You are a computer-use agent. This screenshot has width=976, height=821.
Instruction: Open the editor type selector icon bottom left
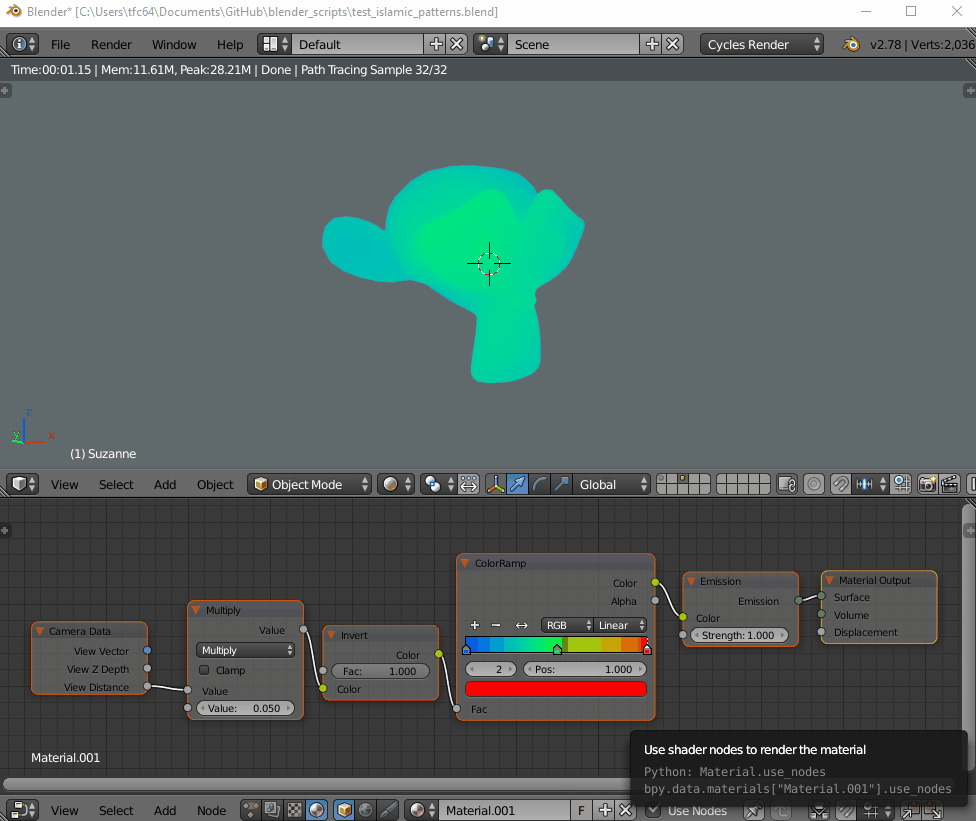pyautogui.click(x=22, y=810)
